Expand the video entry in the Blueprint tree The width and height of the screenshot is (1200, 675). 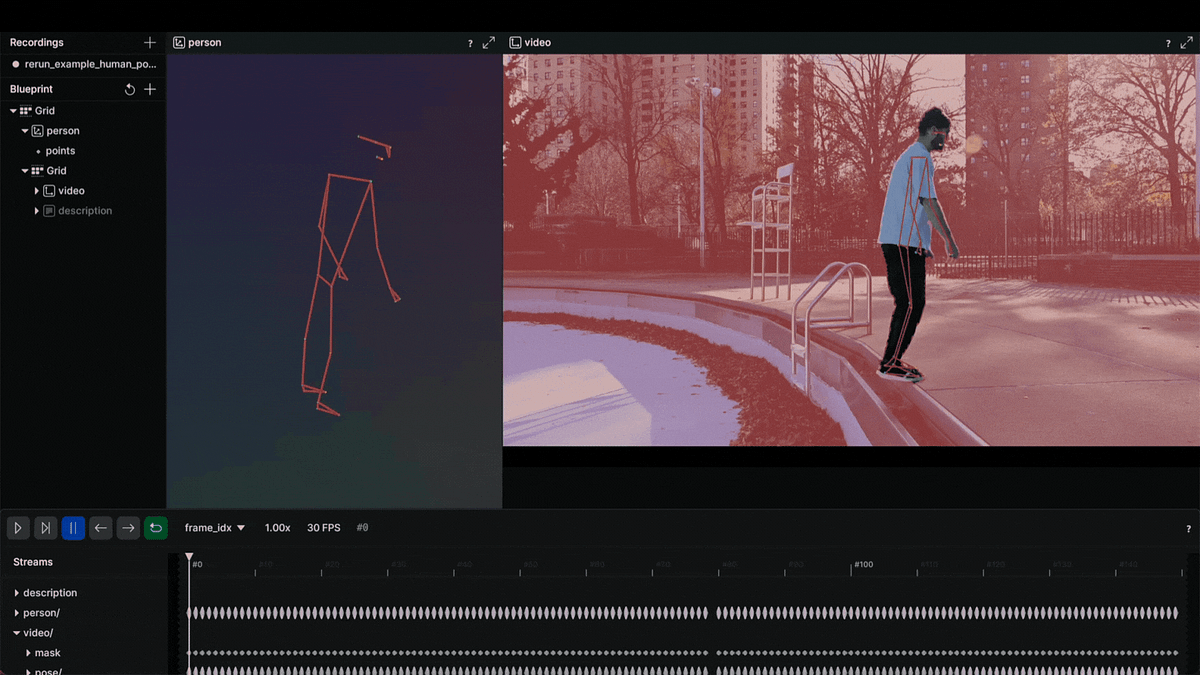coord(36,190)
